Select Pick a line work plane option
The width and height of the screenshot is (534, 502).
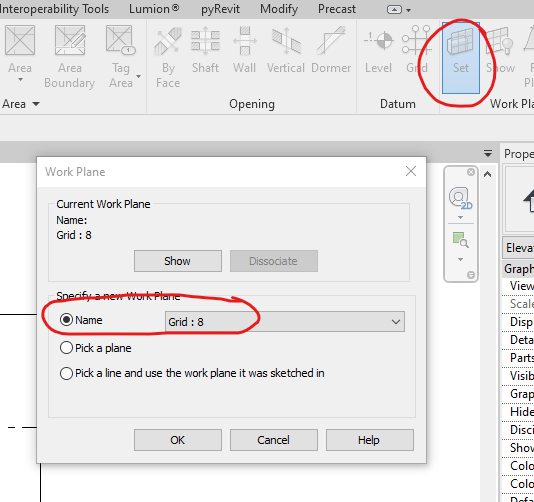click(66, 373)
